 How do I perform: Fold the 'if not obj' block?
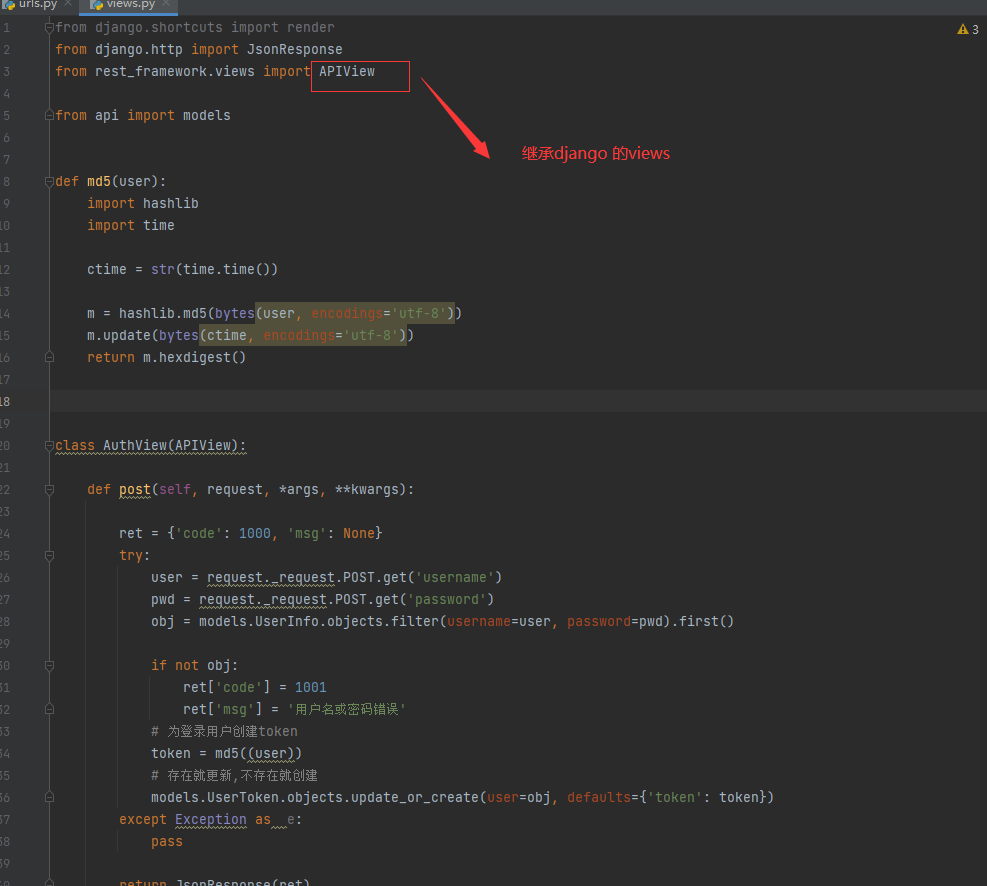49,665
